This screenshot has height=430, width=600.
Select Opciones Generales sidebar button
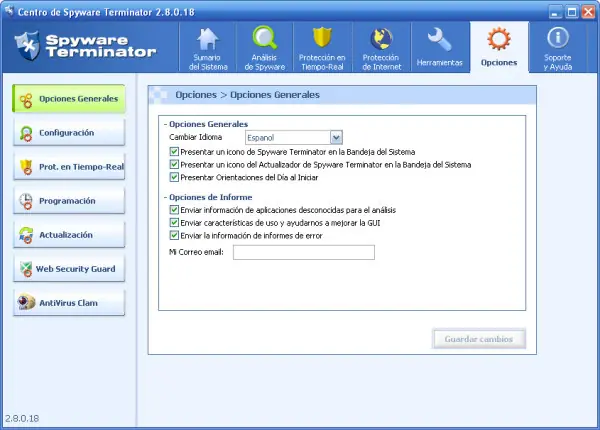coord(69,99)
